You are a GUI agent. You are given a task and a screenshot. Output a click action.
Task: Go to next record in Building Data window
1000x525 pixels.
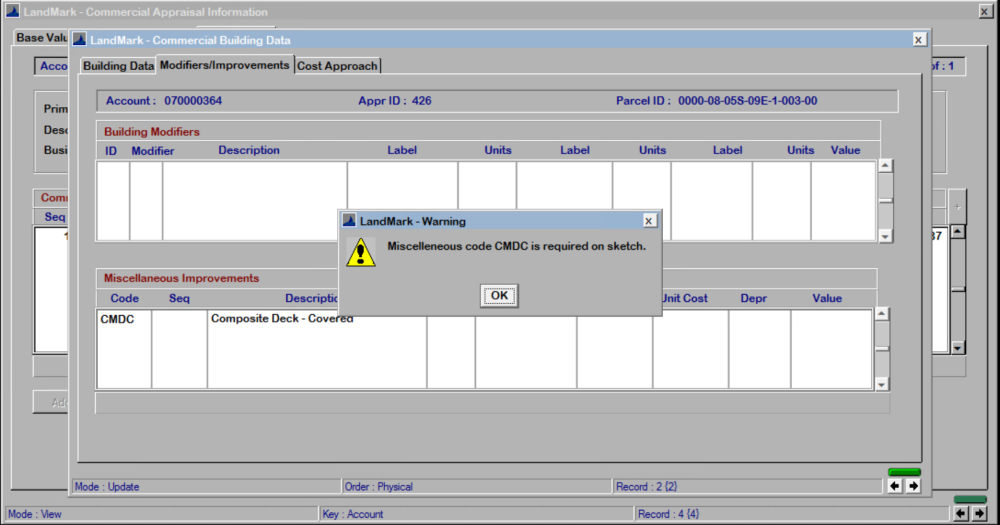(x=913, y=486)
